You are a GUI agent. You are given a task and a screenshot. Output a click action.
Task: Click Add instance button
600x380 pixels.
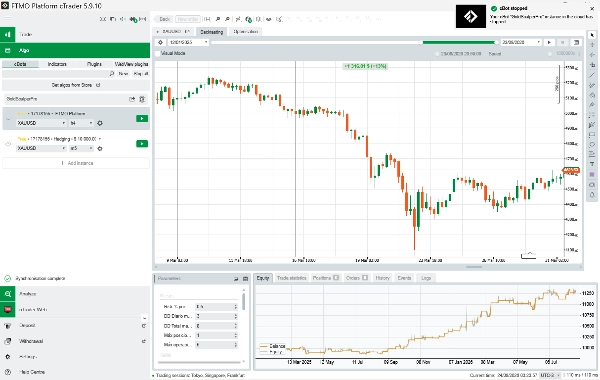click(x=76, y=163)
